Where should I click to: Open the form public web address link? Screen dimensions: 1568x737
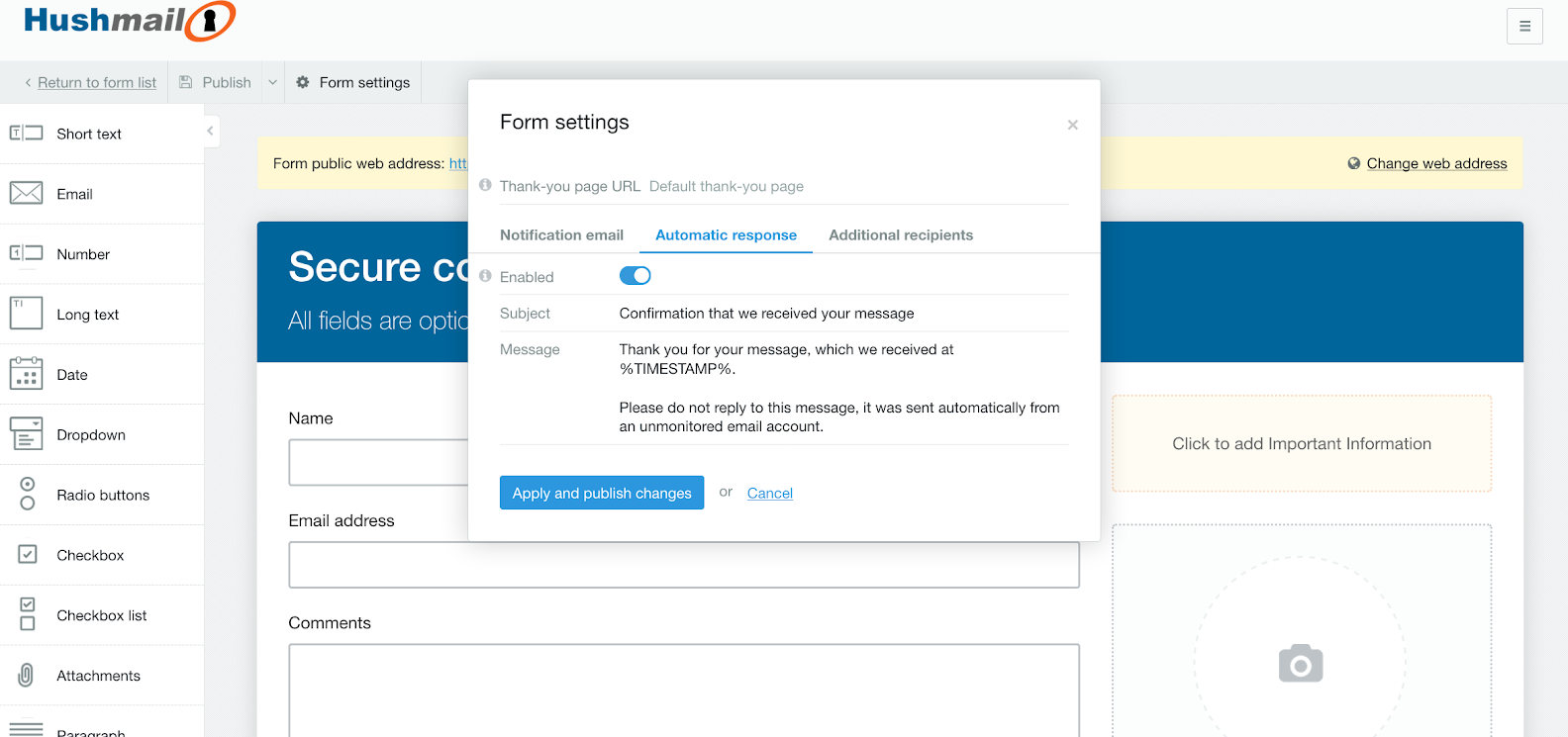(x=457, y=163)
